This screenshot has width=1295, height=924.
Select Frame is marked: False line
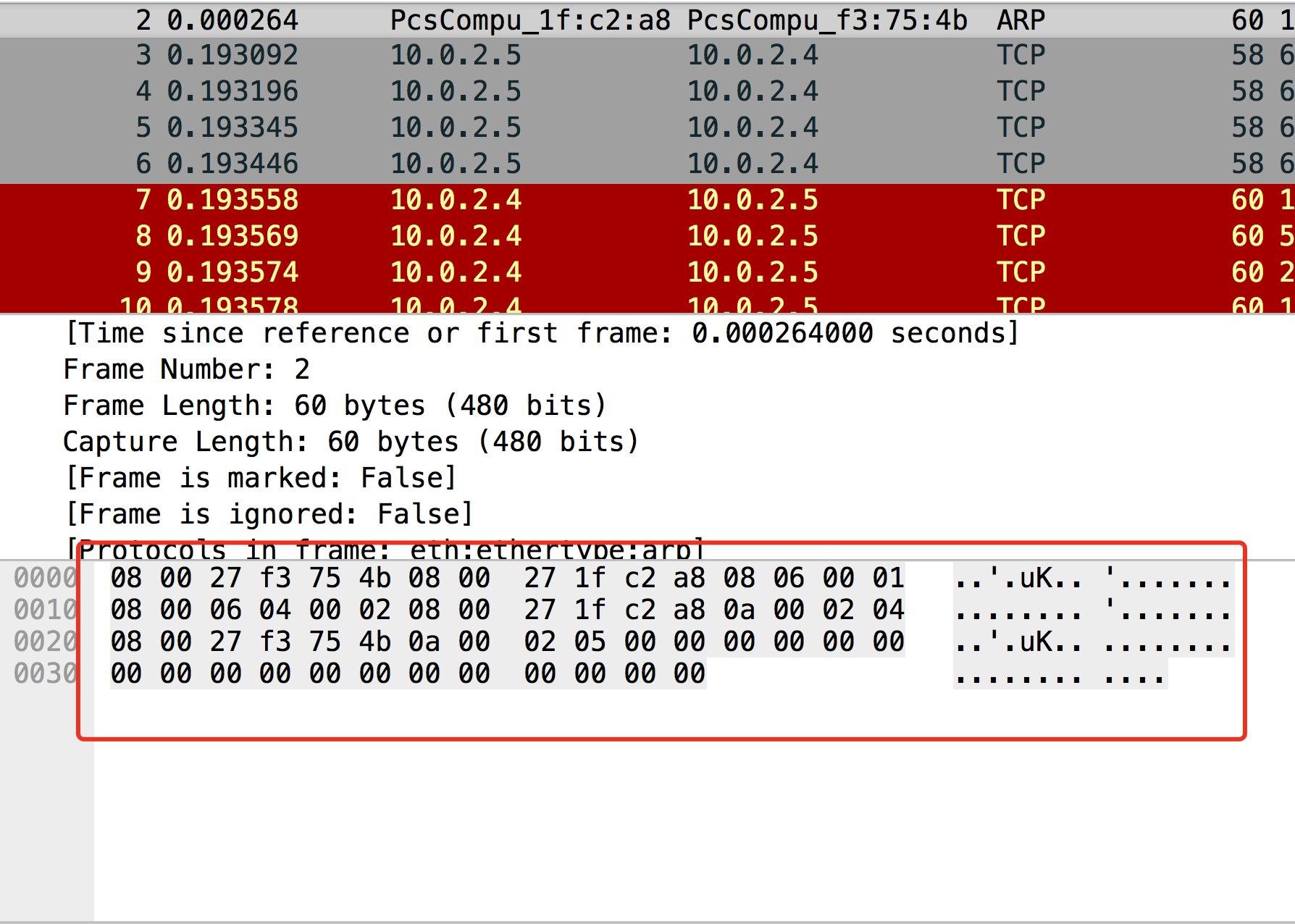[x=261, y=478]
